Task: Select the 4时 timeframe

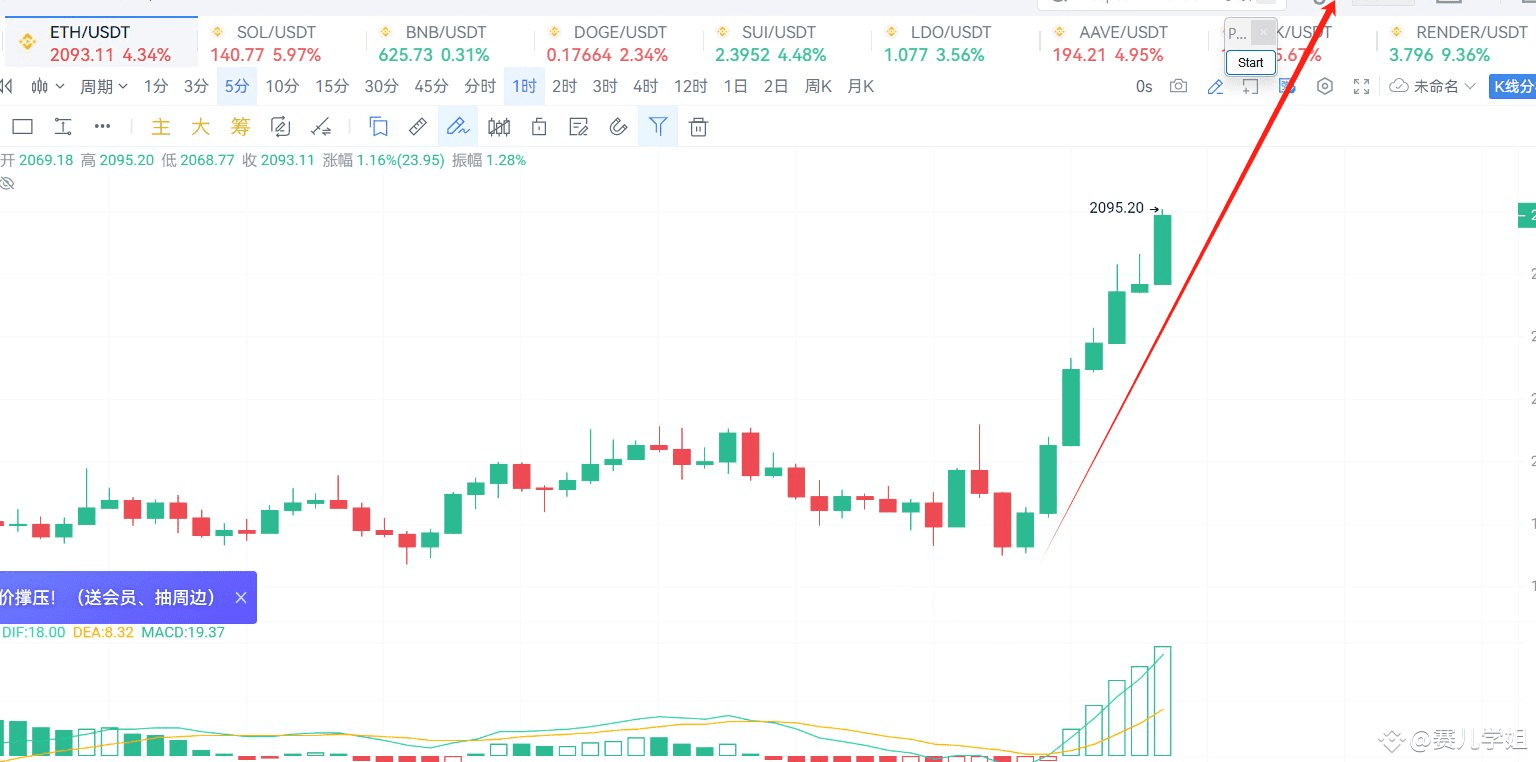Action: click(x=646, y=87)
